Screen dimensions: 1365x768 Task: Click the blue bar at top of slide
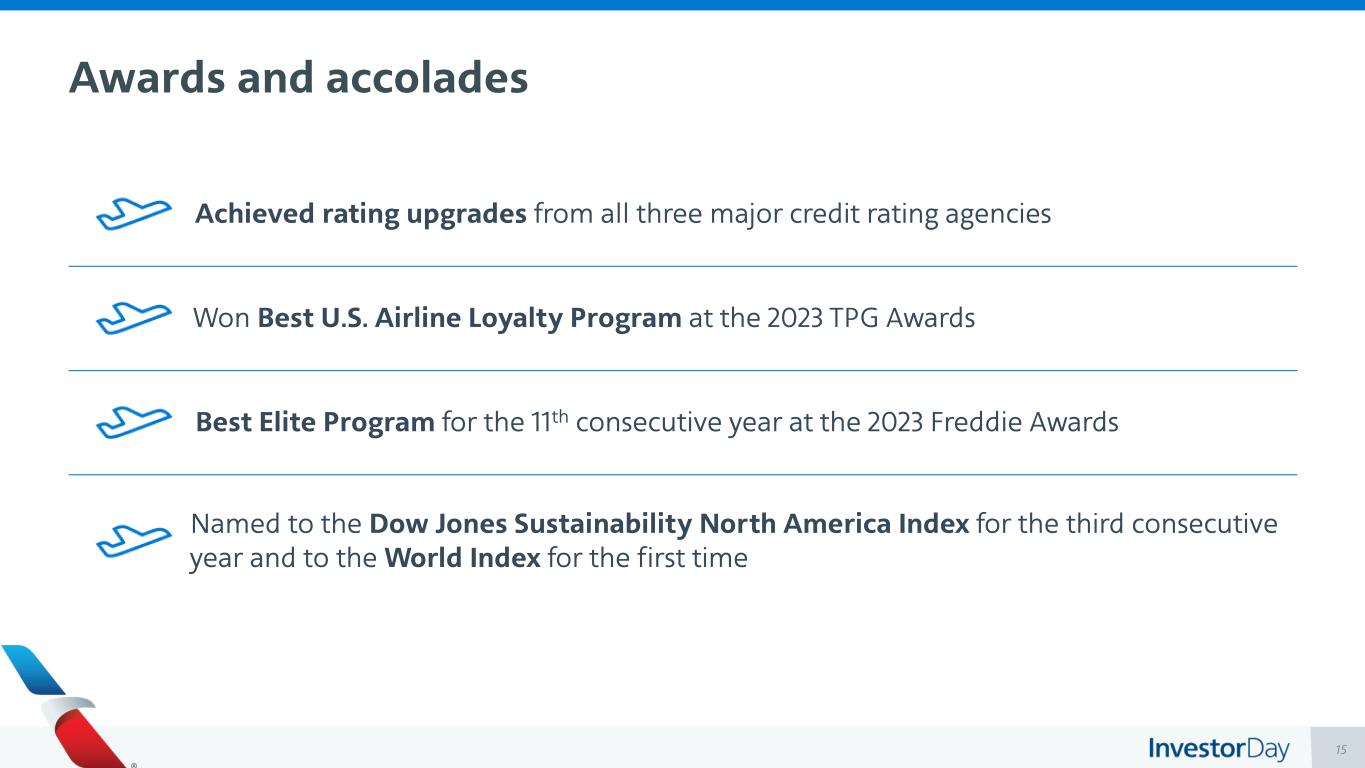pos(682,5)
